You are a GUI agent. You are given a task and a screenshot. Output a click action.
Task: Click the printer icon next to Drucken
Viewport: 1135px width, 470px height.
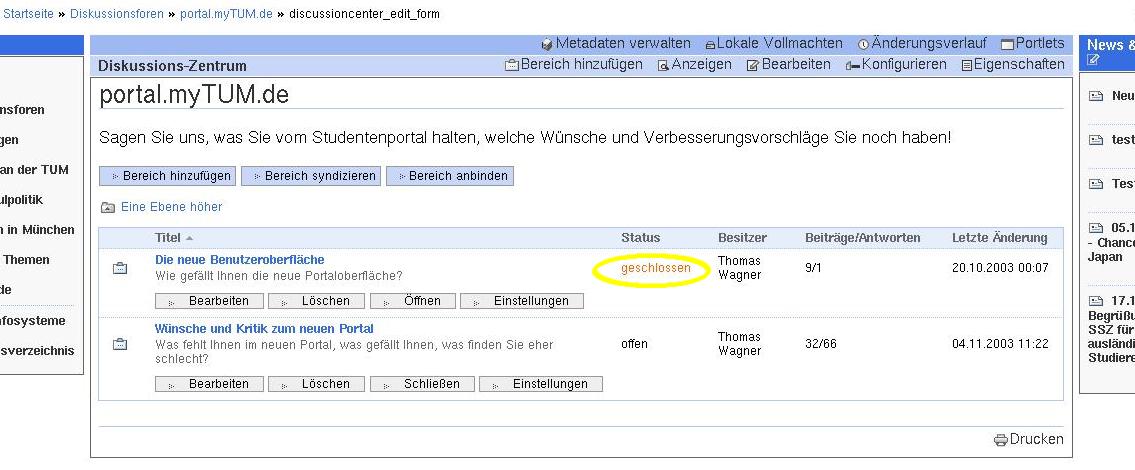1000,440
